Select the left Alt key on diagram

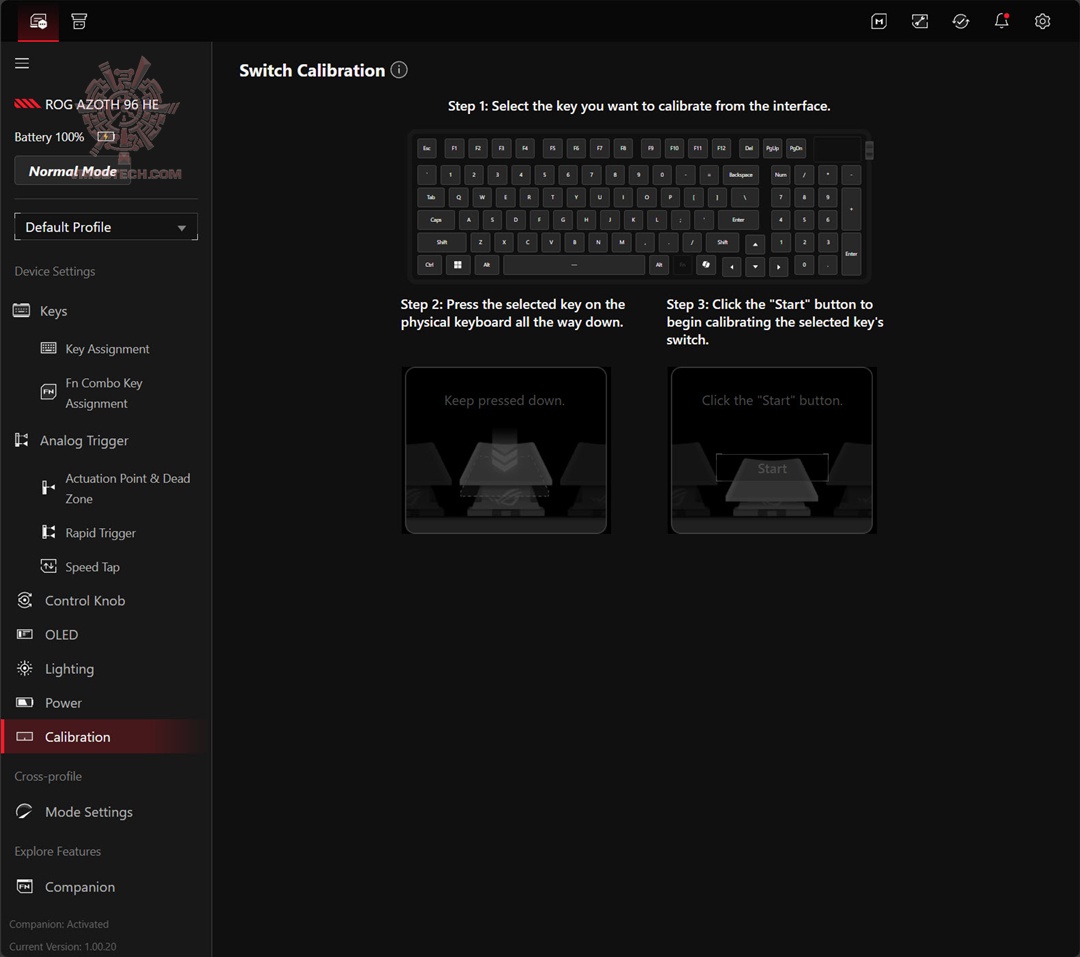(x=486, y=265)
